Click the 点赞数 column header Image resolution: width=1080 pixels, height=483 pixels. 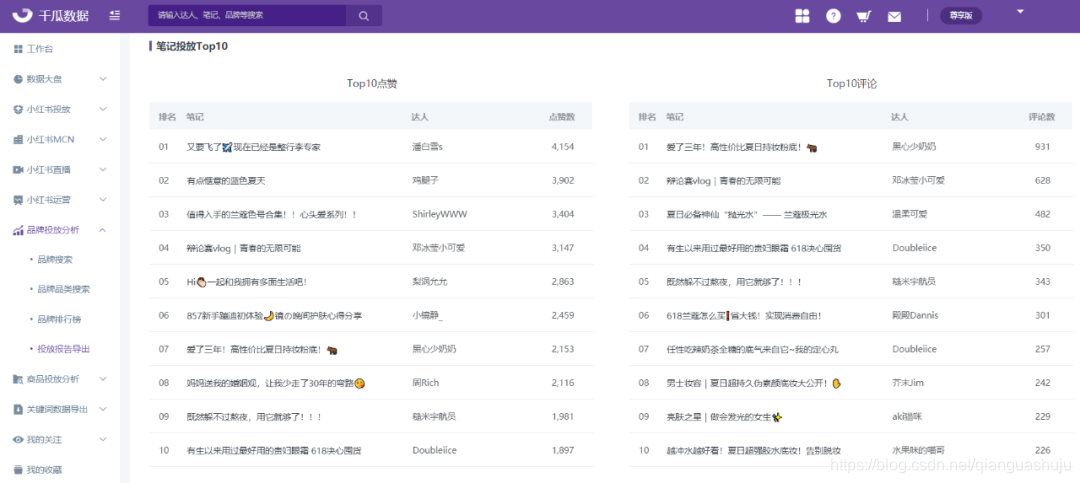(561, 117)
